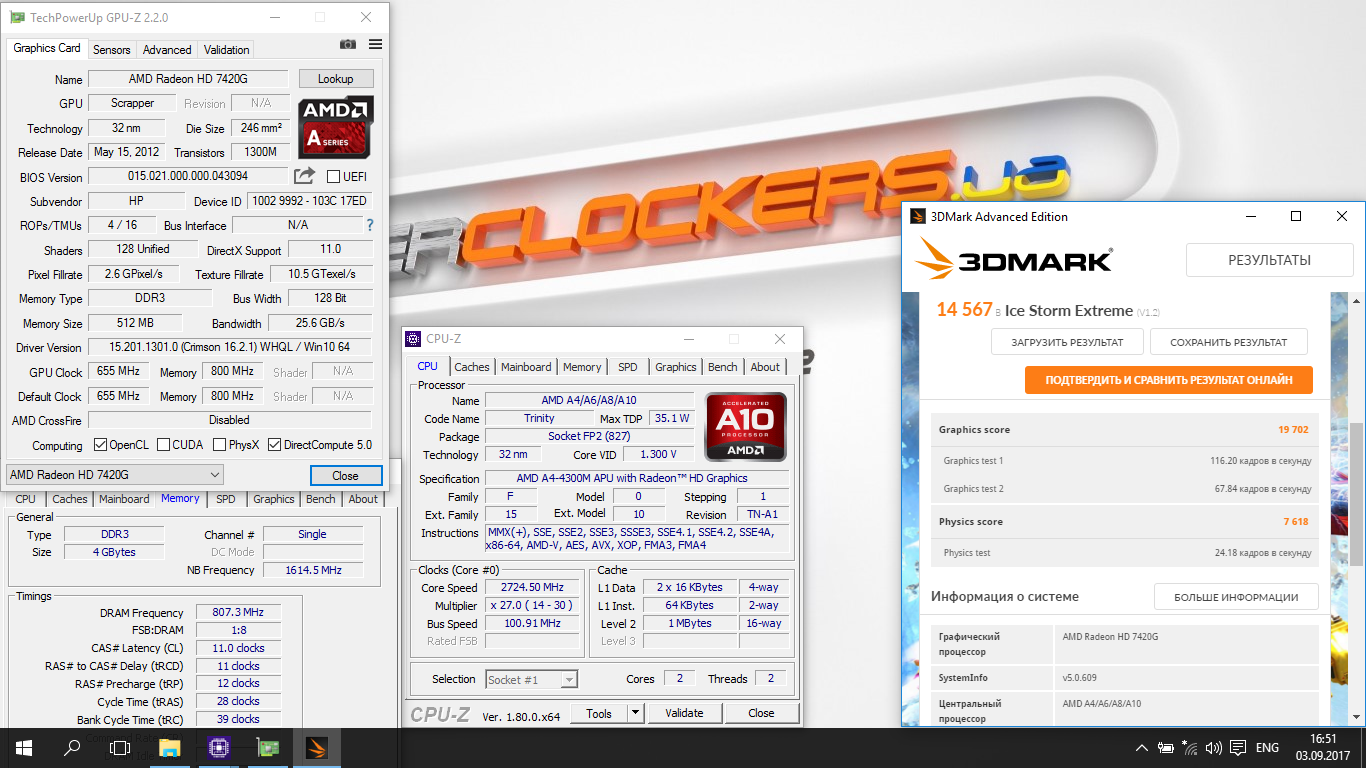Click the 3DMark logo in the header
The image size is (1366, 768).
[1013, 260]
